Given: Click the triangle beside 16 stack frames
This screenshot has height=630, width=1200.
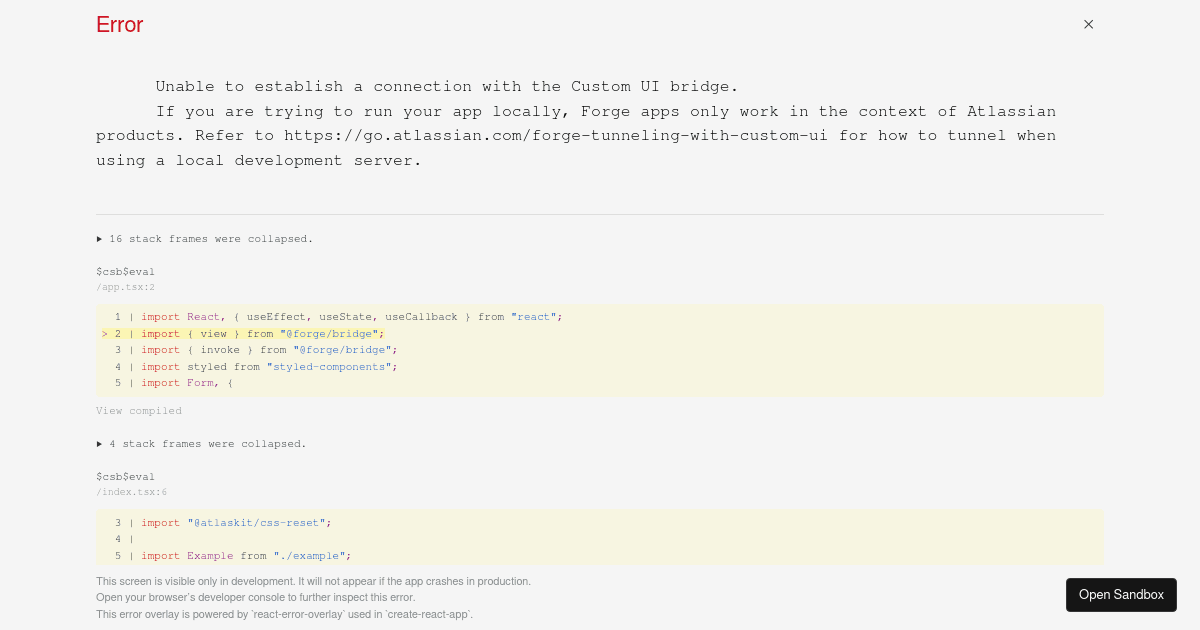Looking at the screenshot, I should (99, 239).
